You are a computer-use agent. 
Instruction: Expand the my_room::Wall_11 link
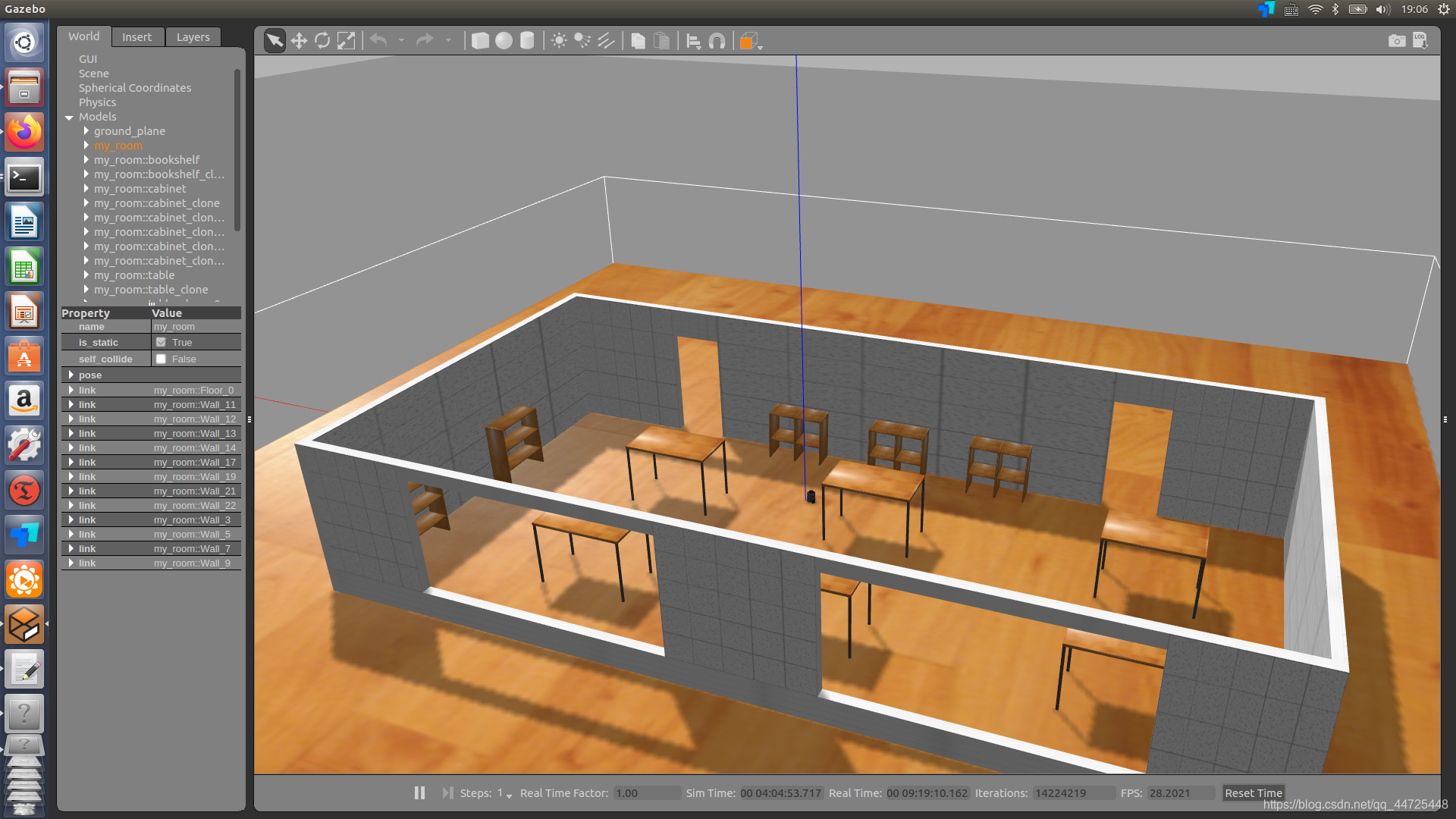click(x=71, y=404)
